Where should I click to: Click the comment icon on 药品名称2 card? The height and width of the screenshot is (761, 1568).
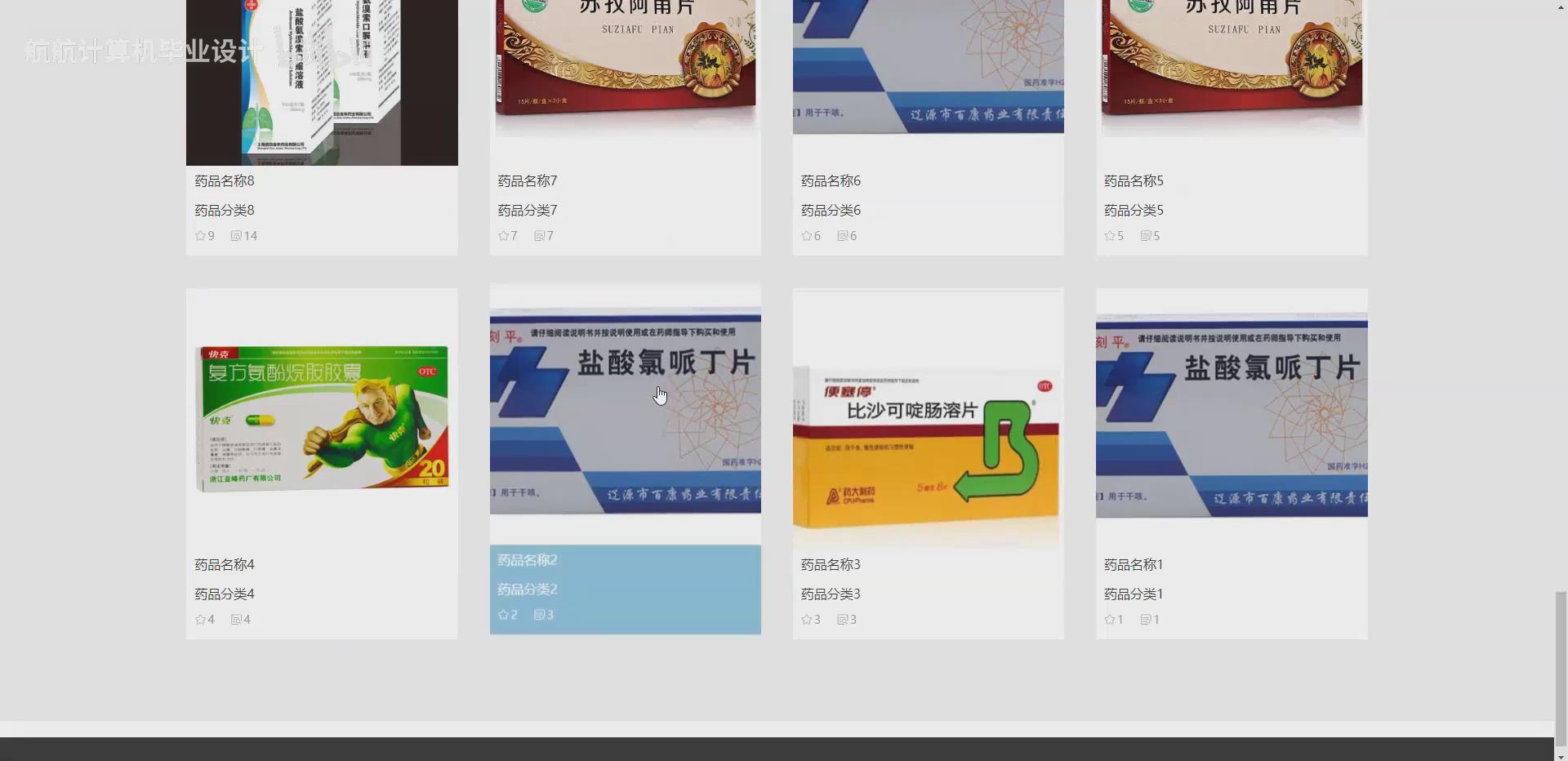[539, 615]
